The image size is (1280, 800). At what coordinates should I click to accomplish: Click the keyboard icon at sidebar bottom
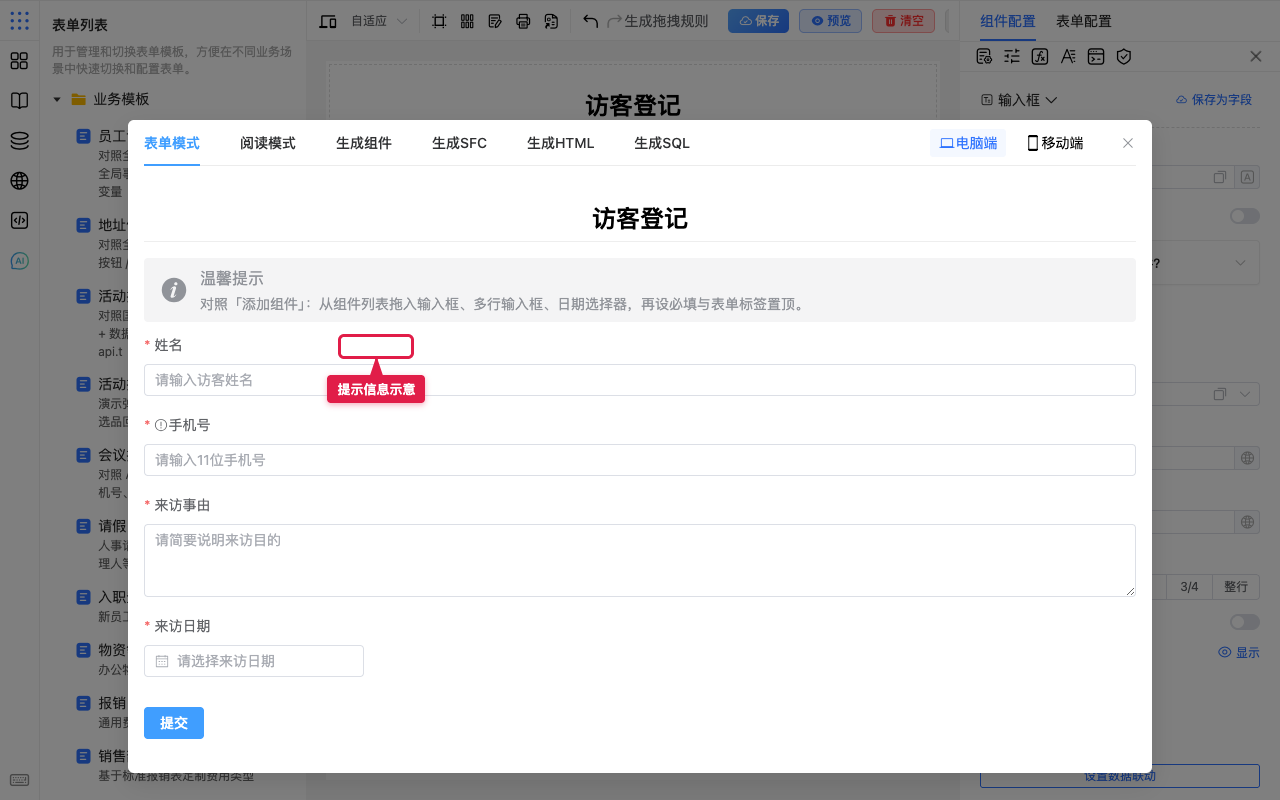tap(19, 780)
